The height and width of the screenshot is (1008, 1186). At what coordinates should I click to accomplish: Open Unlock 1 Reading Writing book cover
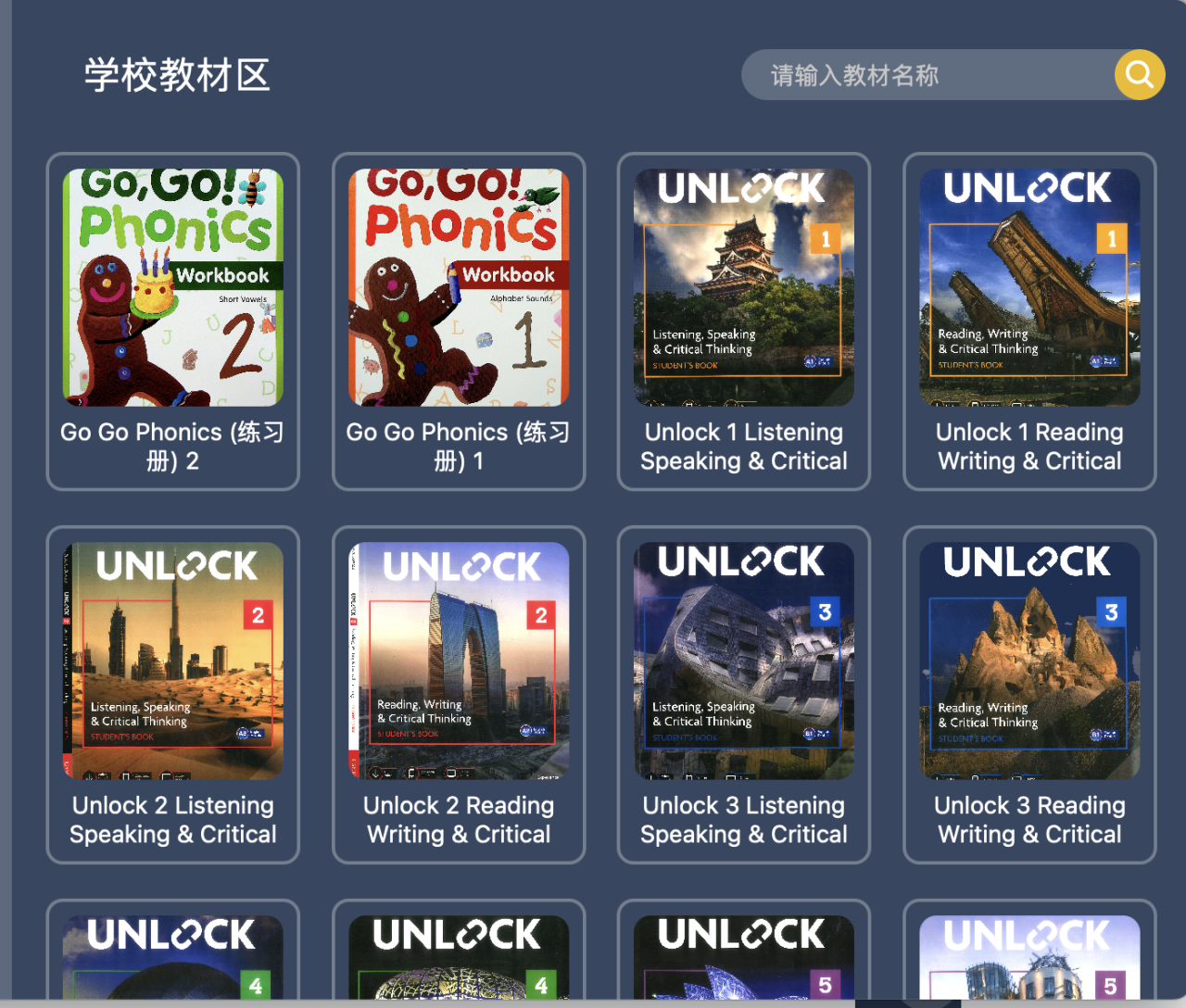pos(1029,287)
